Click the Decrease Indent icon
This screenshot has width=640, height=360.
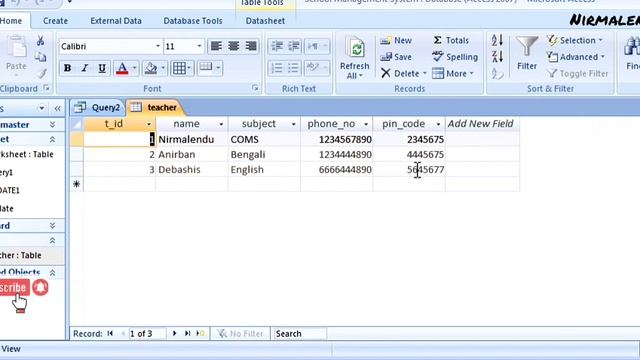277,46
